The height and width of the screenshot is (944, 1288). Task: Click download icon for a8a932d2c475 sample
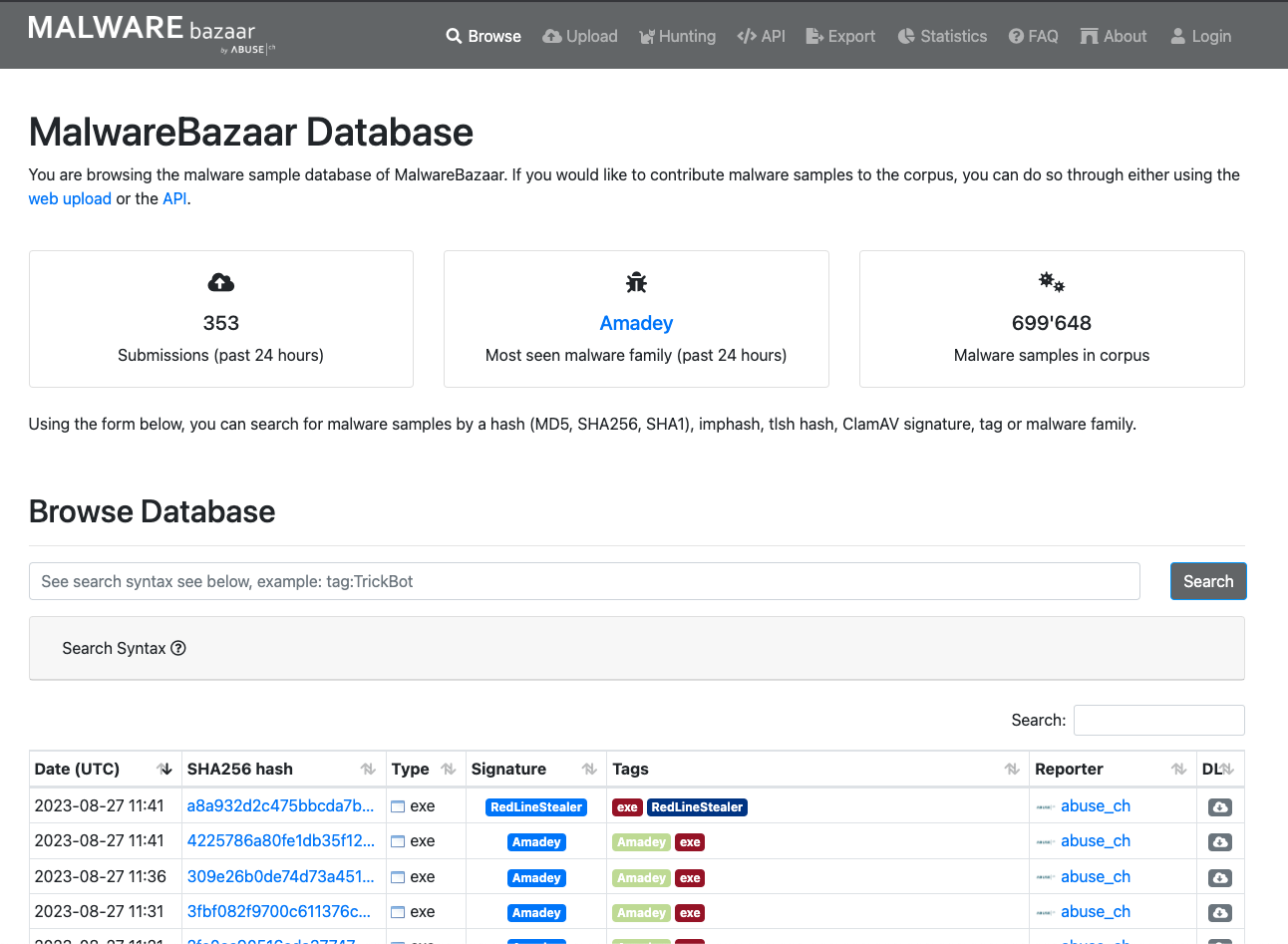1219,807
